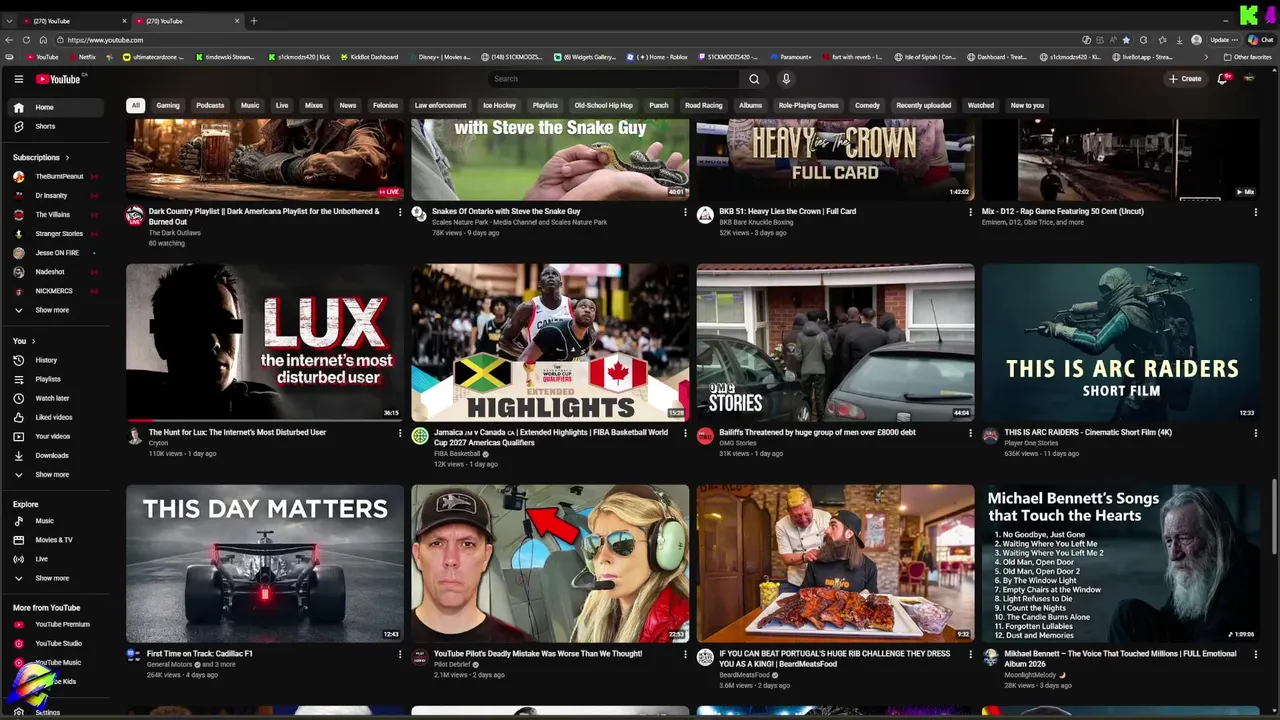The width and height of the screenshot is (1280, 720).
Task: Select the Podcasts filter chip
Action: click(210, 105)
